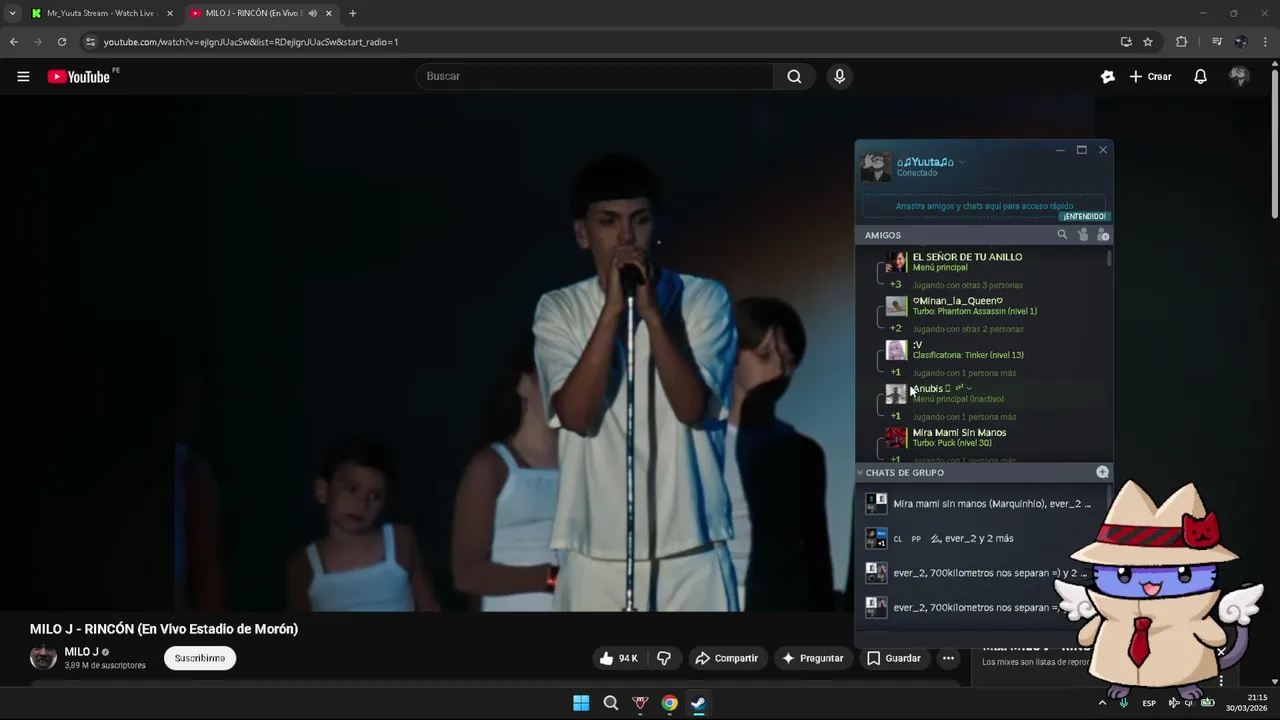The height and width of the screenshot is (720, 1280).
Task: Open MILO J channel name link
Action: 81,652
